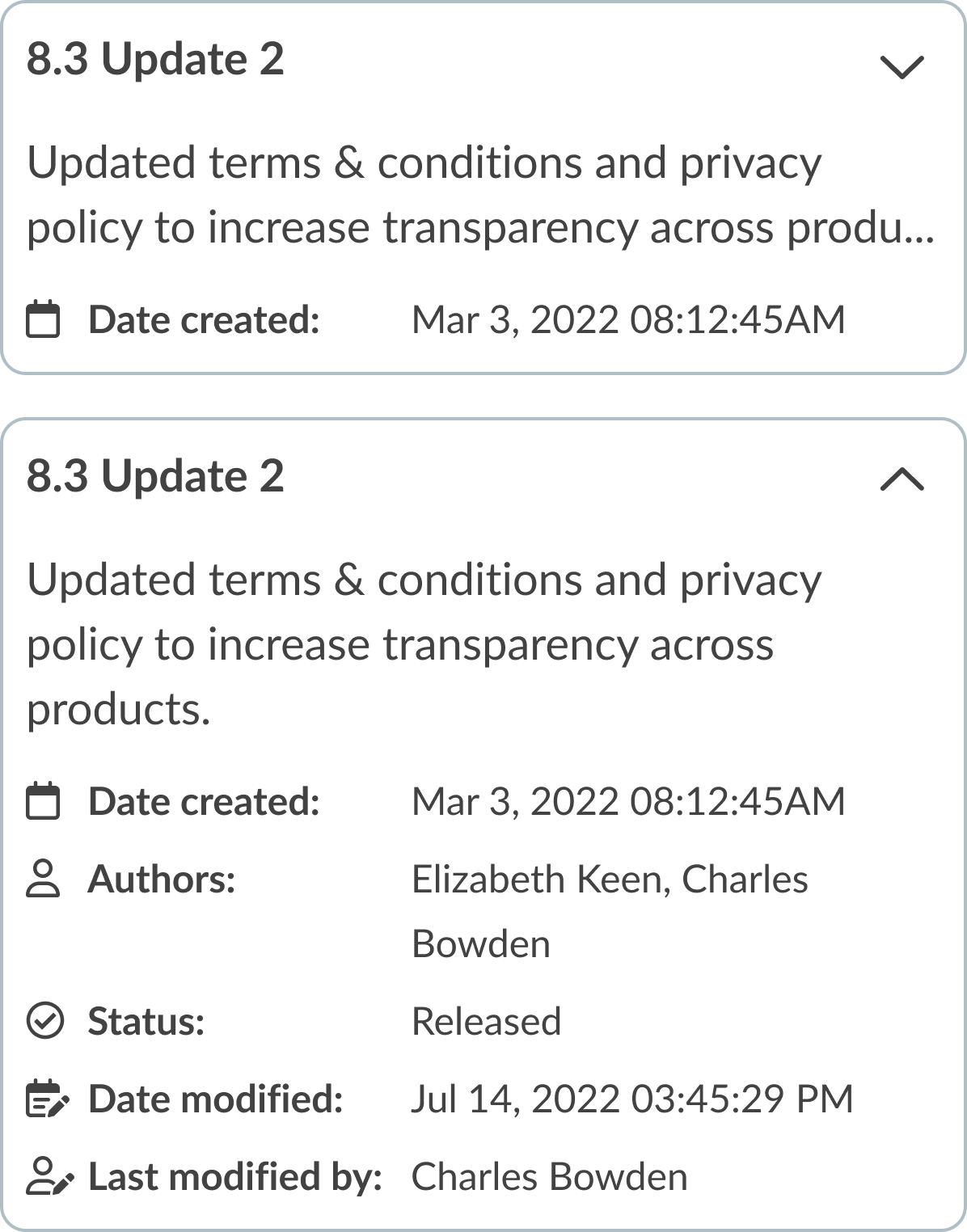Click the created date in expanded card
Image resolution: width=967 pixels, height=1232 pixels.
(x=627, y=801)
